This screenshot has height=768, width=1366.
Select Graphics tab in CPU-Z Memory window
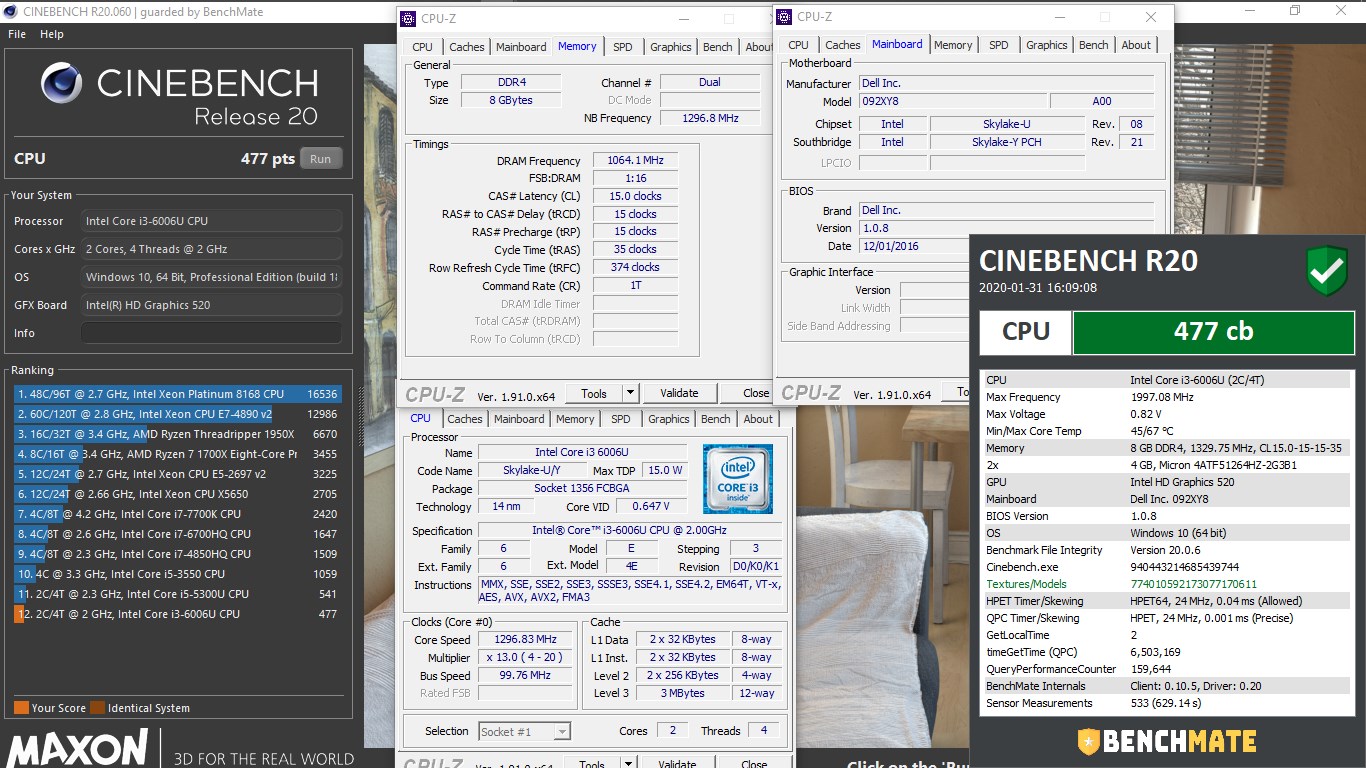point(670,47)
